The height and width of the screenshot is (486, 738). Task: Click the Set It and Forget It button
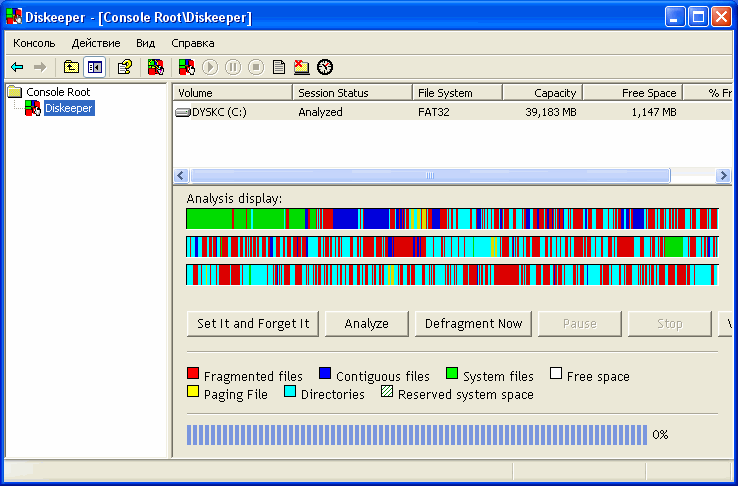pos(253,324)
